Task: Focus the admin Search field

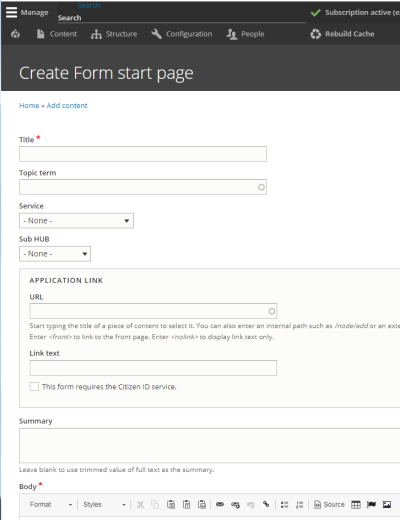Action: (182, 18)
